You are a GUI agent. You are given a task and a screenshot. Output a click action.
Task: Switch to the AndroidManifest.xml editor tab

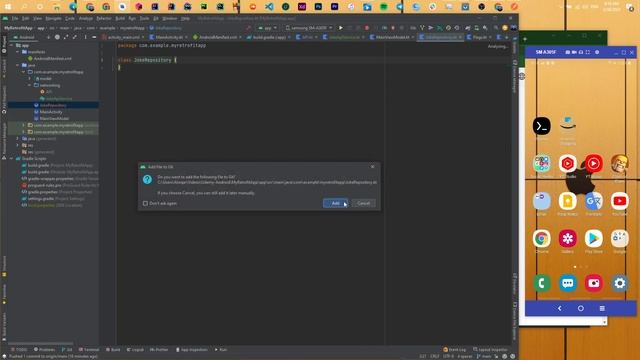tap(217, 37)
